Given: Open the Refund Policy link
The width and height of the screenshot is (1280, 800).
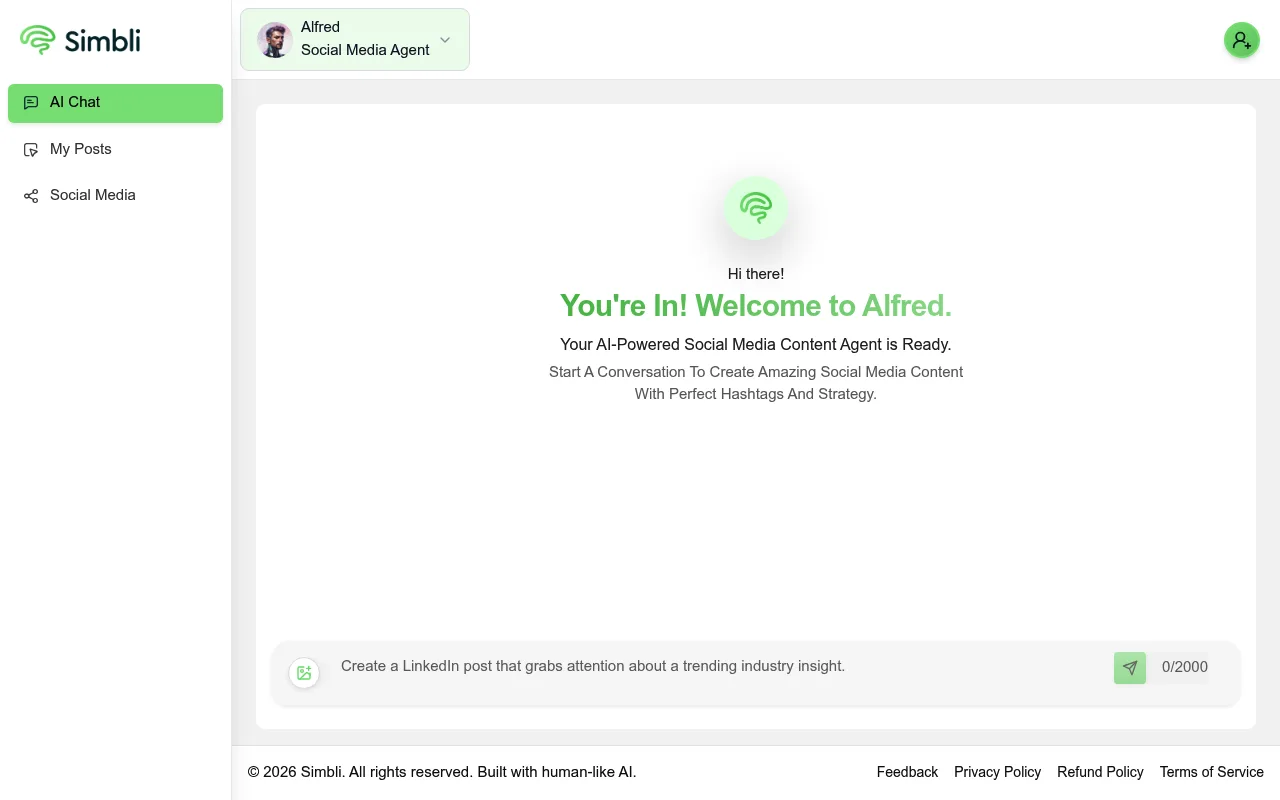Looking at the screenshot, I should (x=1100, y=772).
